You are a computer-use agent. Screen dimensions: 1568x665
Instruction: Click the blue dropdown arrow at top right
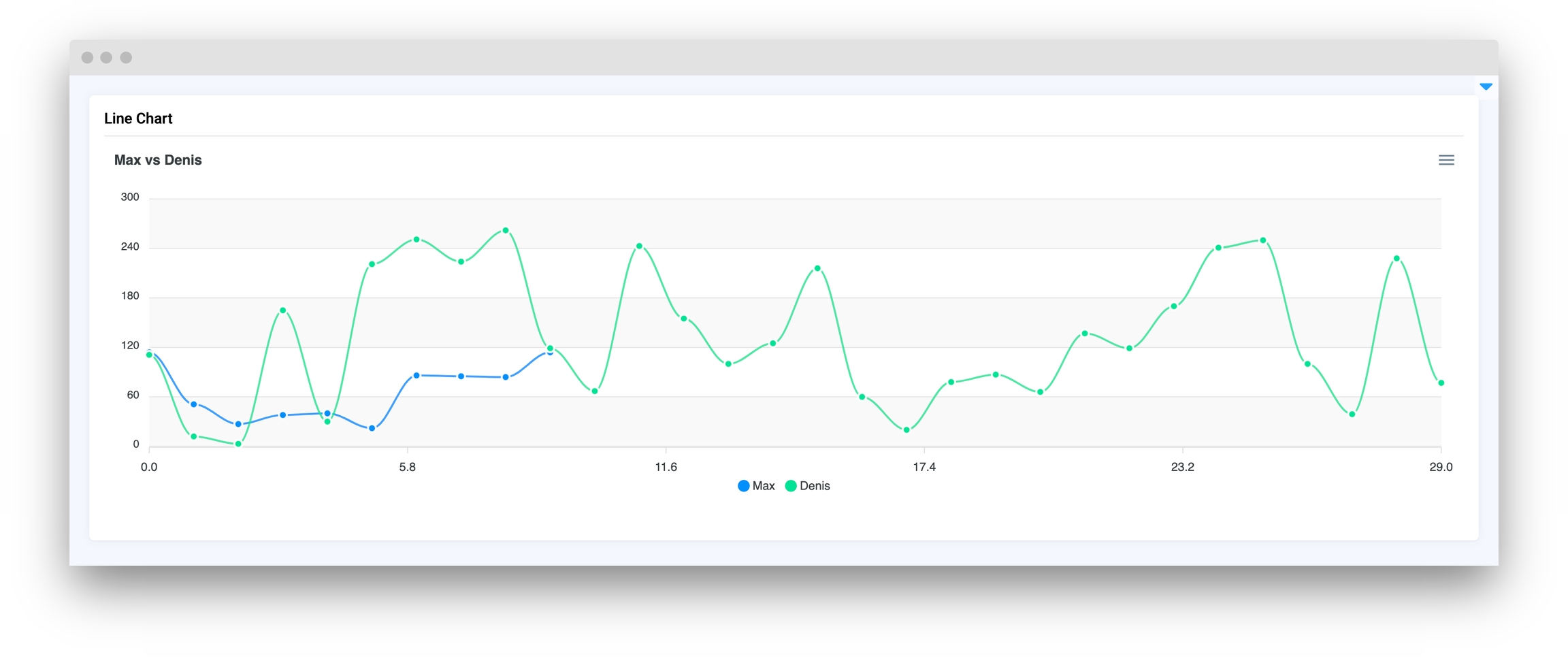1486,86
